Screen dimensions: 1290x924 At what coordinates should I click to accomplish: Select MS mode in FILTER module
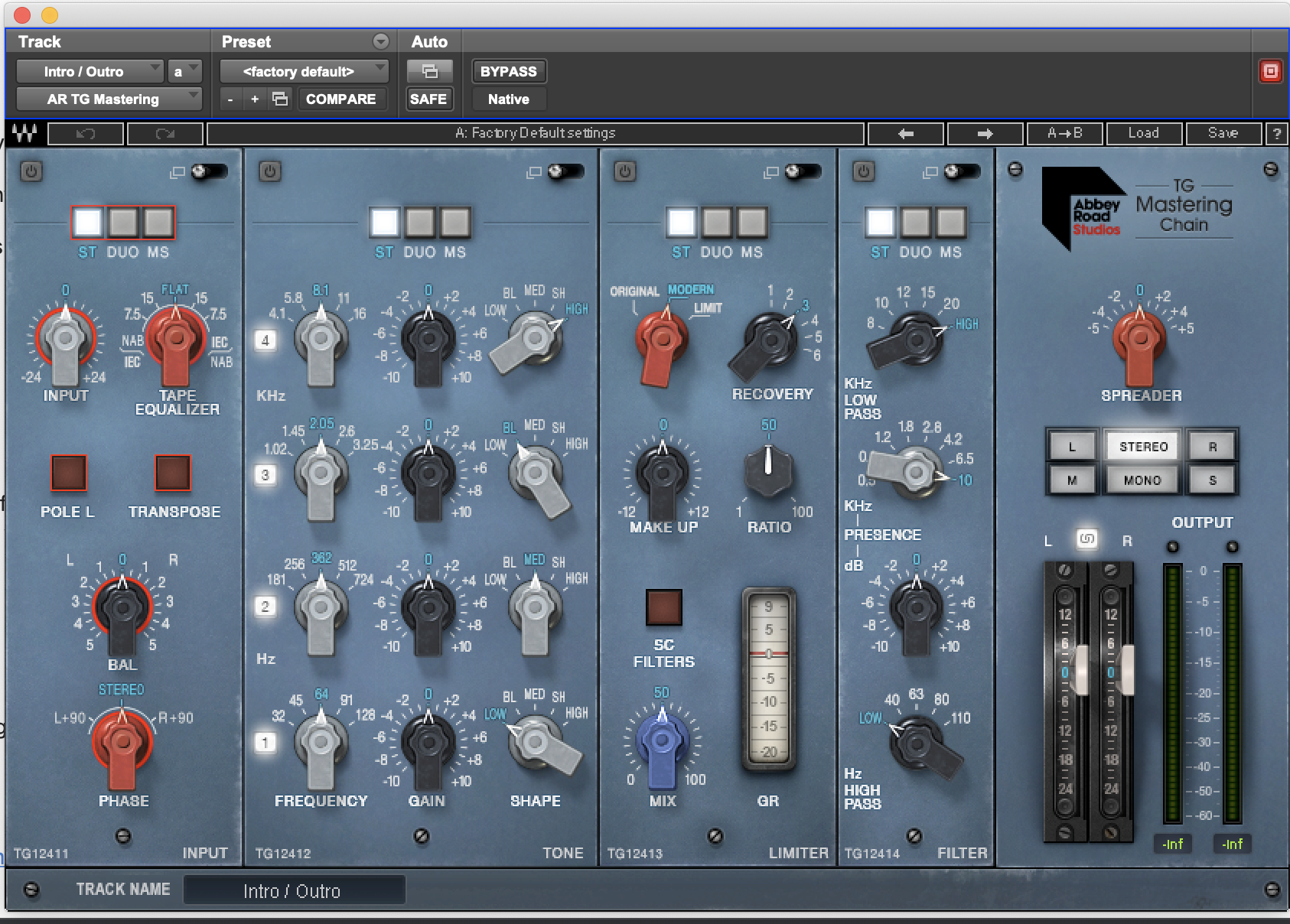click(x=951, y=223)
